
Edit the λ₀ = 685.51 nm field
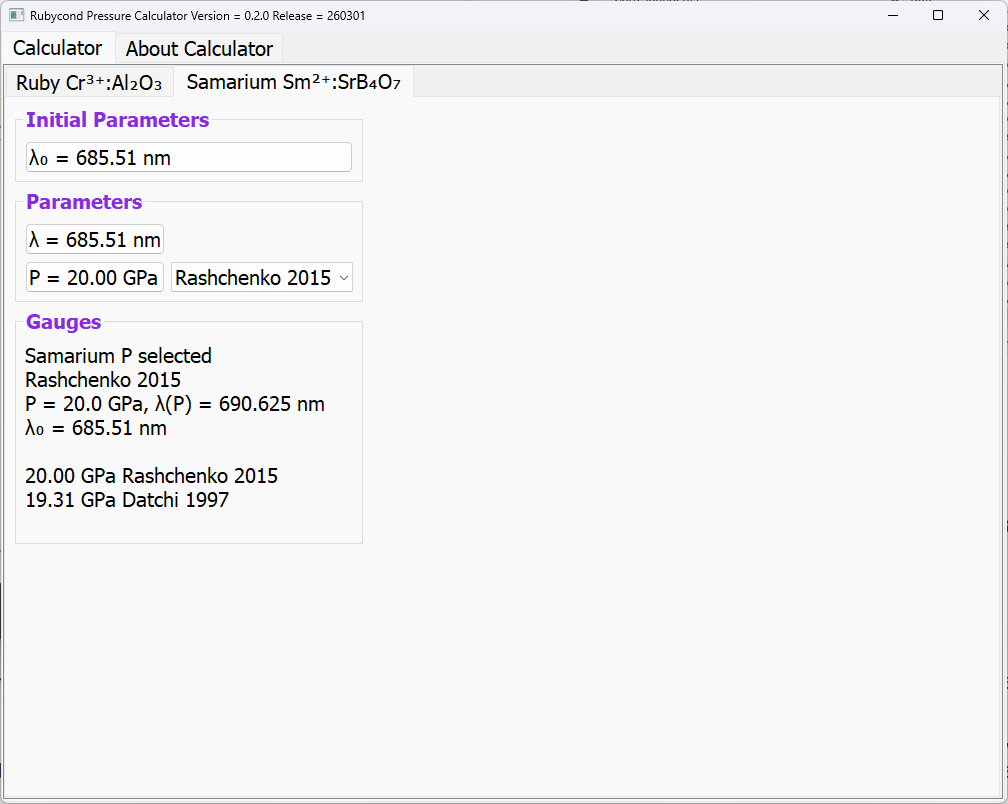[x=189, y=157]
